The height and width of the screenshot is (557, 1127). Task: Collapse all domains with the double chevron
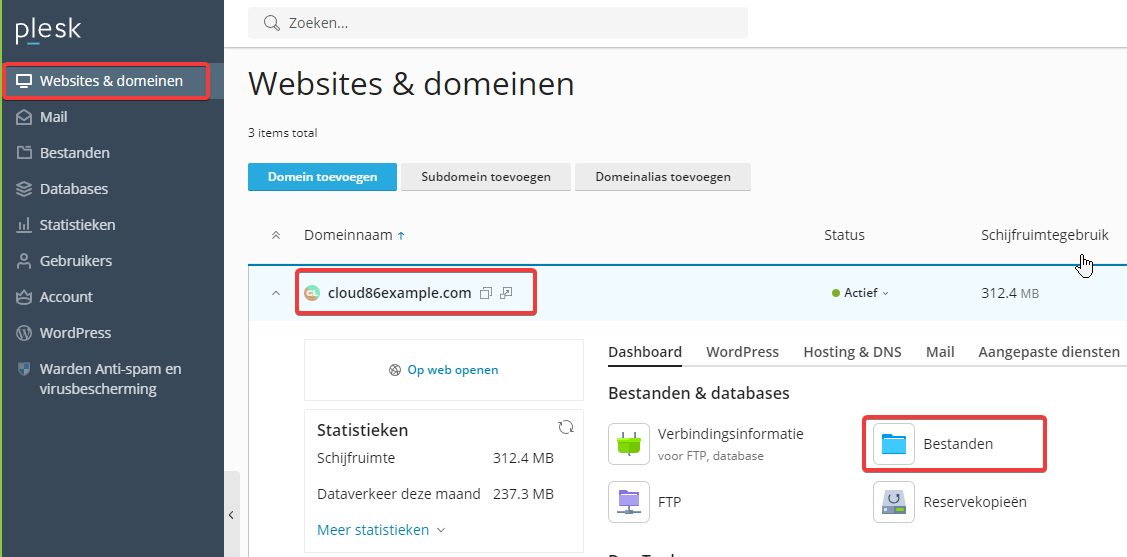(x=275, y=235)
